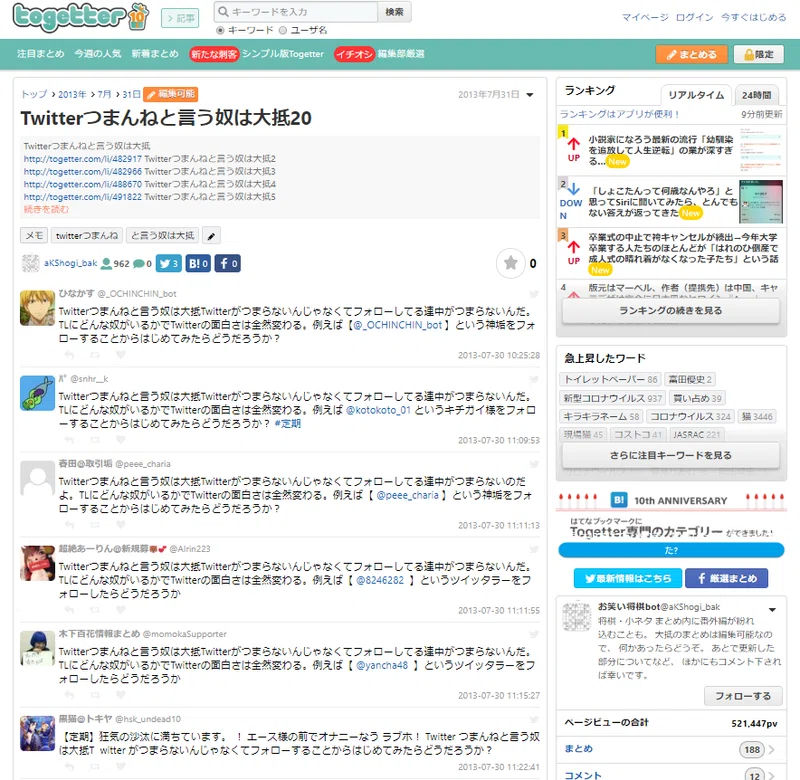Click the search magnifier icon

[x=223, y=11]
